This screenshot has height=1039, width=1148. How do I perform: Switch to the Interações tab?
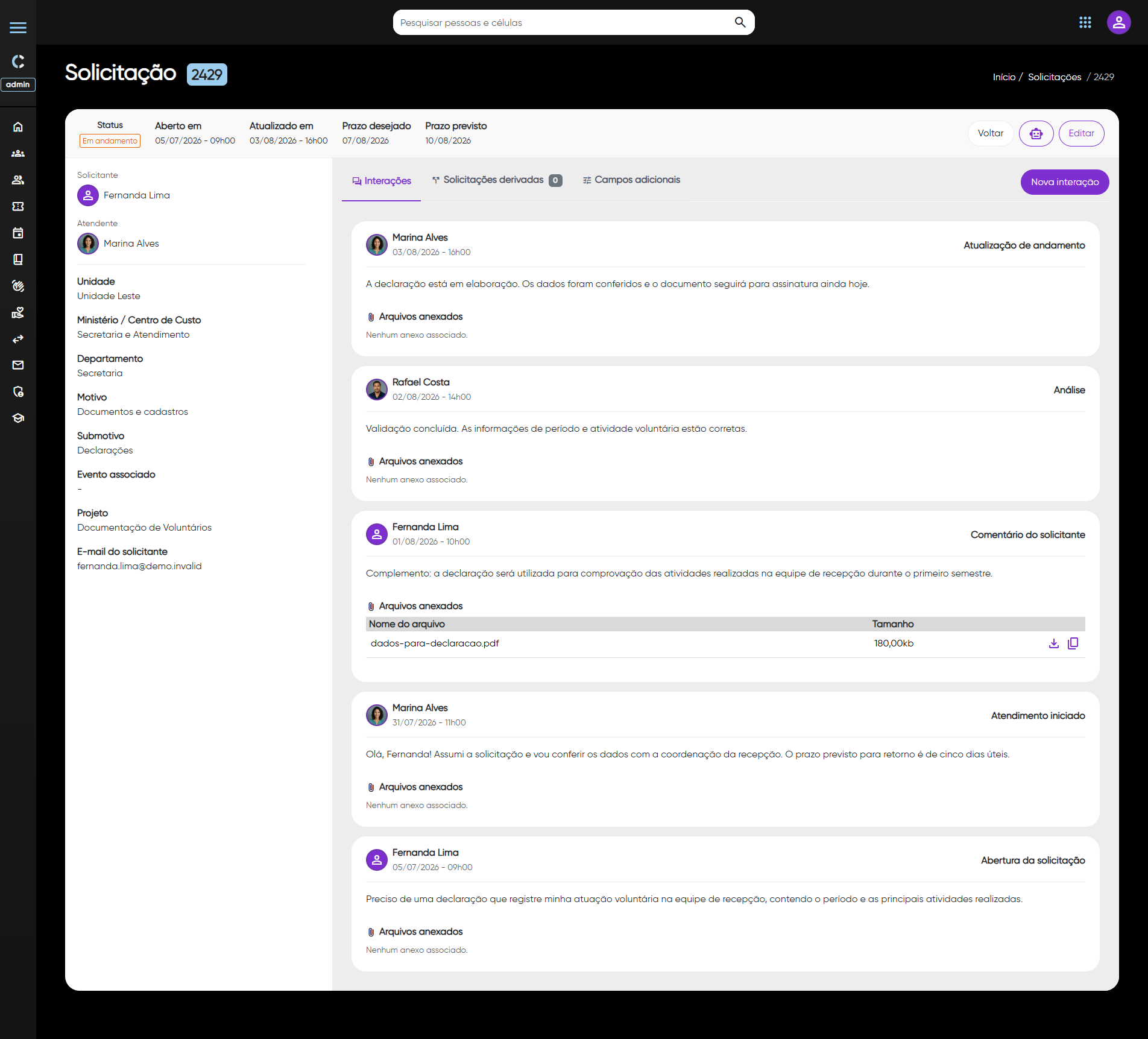[x=381, y=181]
